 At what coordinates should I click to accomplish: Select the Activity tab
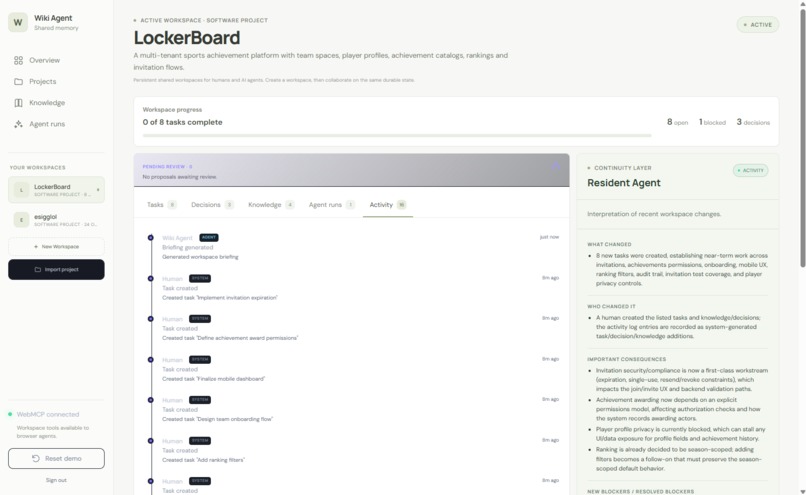point(388,205)
